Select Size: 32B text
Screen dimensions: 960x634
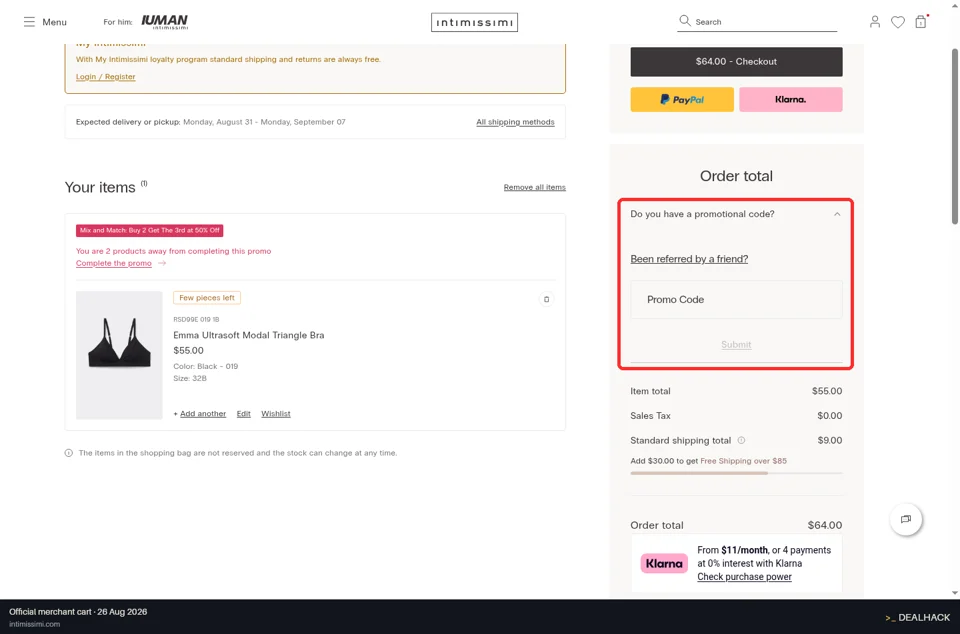click(190, 378)
